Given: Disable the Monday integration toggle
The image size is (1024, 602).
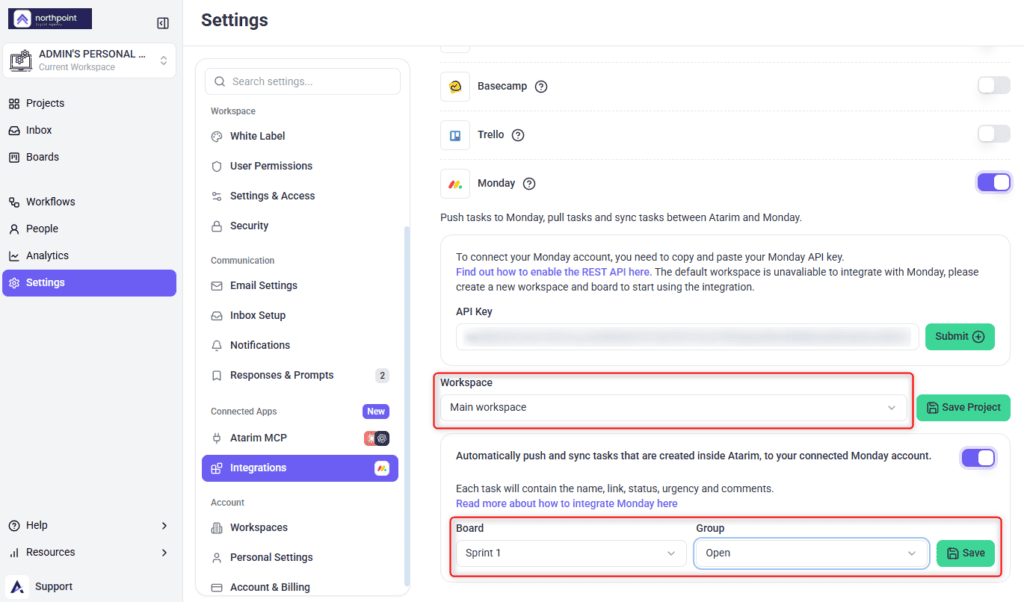Looking at the screenshot, I should [993, 182].
